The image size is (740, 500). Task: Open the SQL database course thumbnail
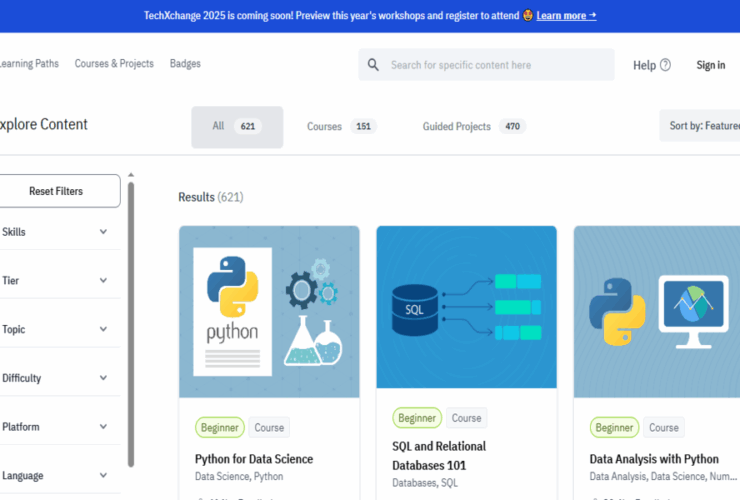pos(466,307)
